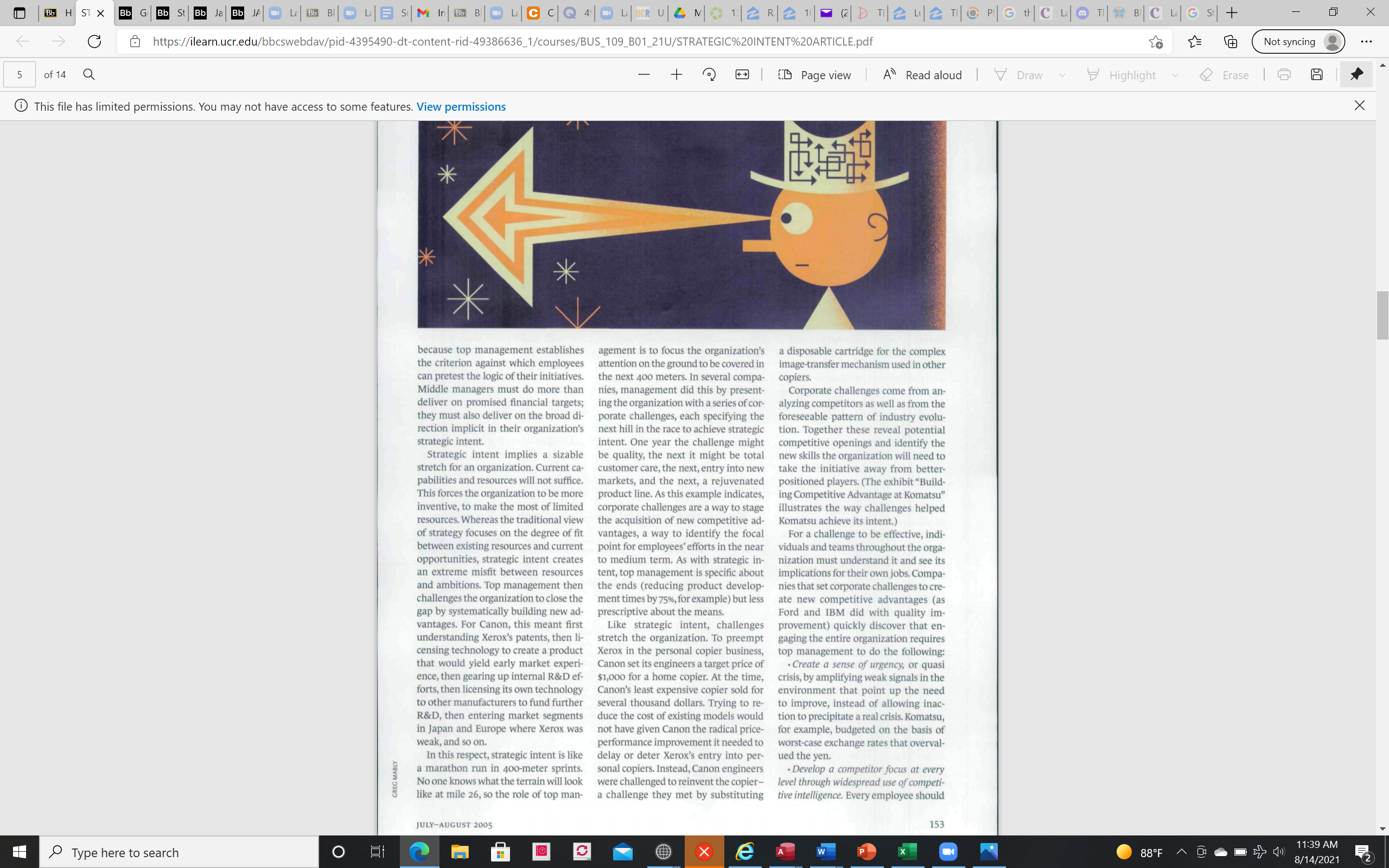Print the PDF document

click(x=1284, y=75)
